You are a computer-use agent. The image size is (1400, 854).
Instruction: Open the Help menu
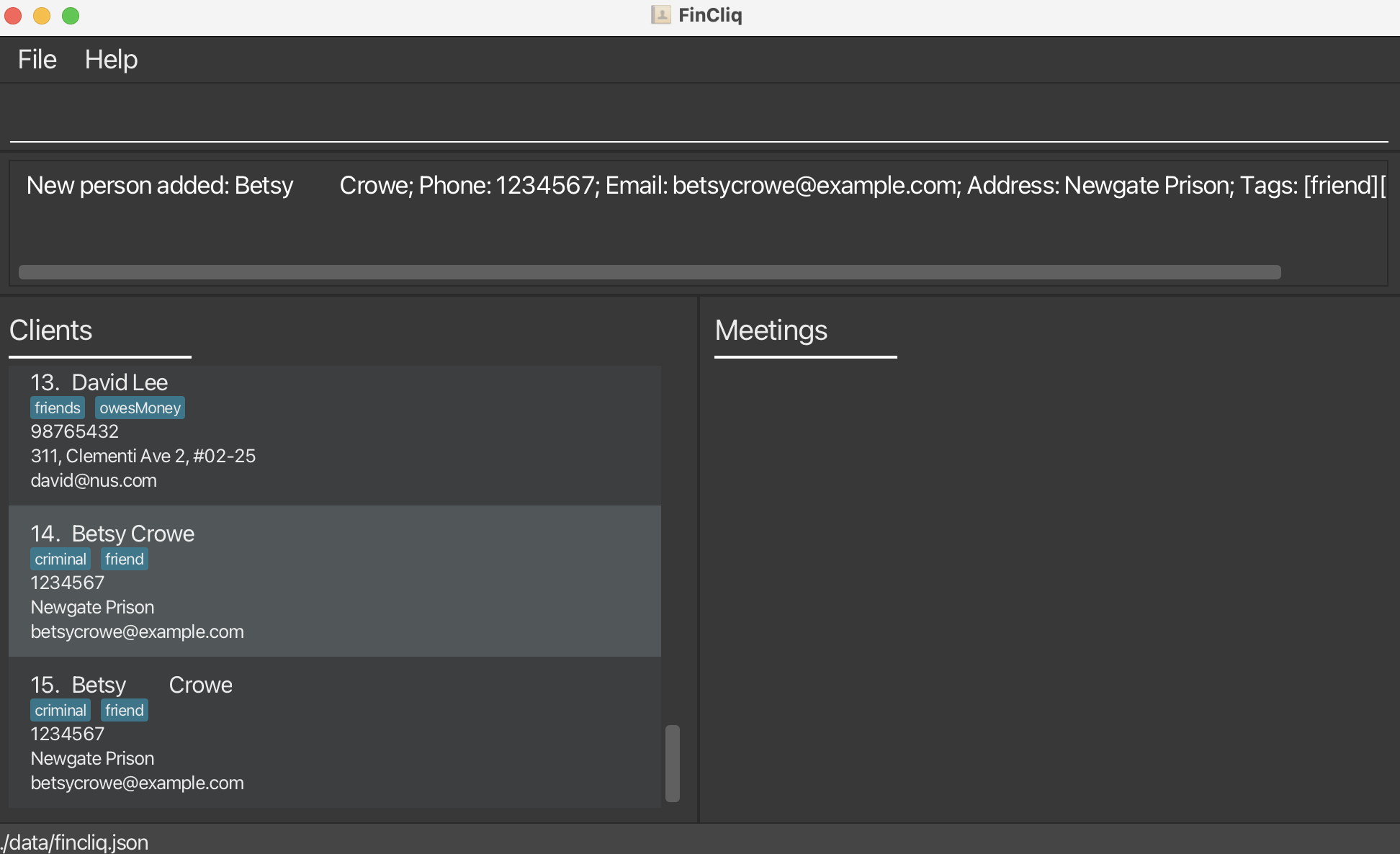[x=111, y=59]
